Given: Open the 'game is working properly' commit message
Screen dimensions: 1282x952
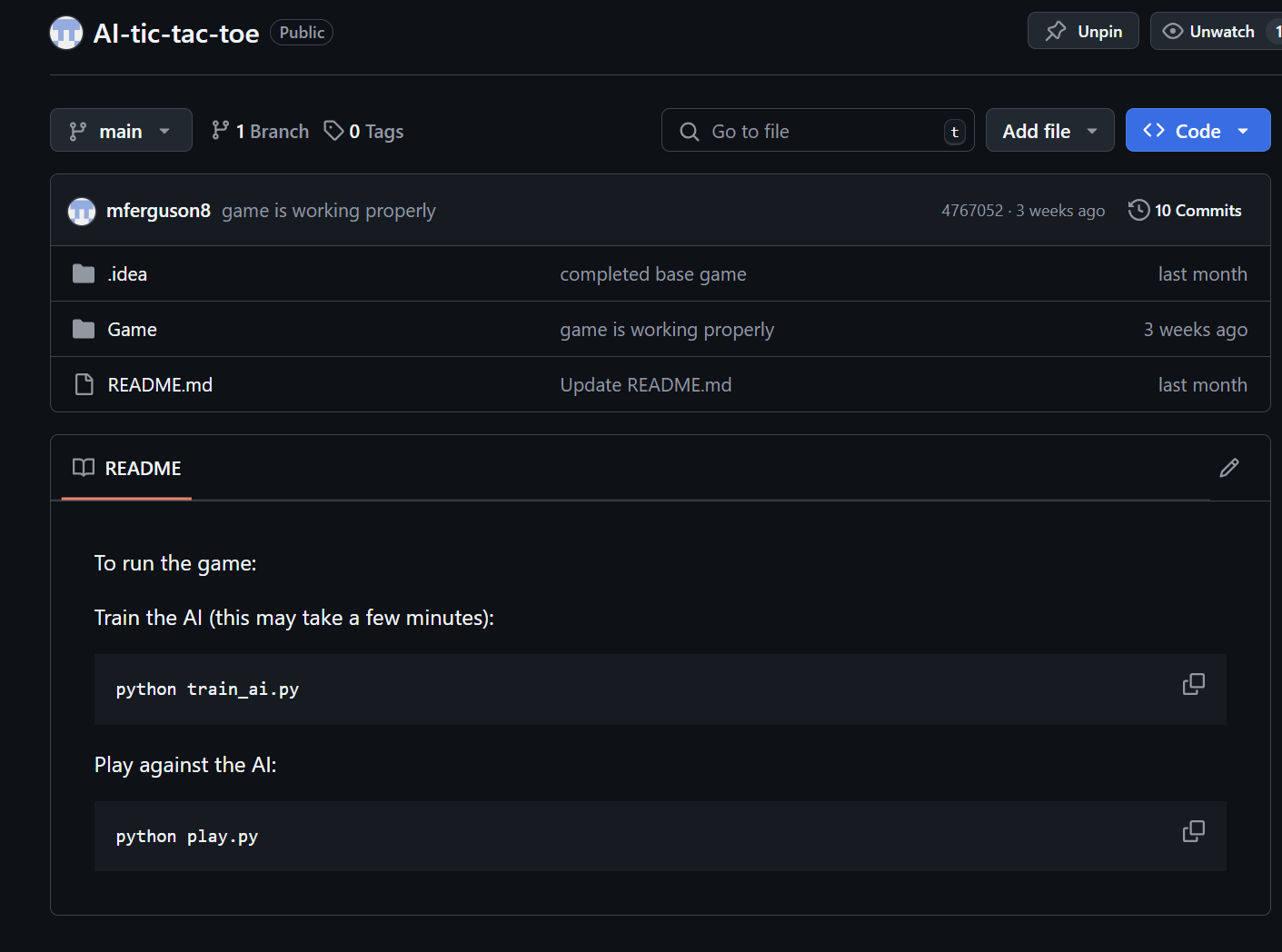Looking at the screenshot, I should coord(329,211).
